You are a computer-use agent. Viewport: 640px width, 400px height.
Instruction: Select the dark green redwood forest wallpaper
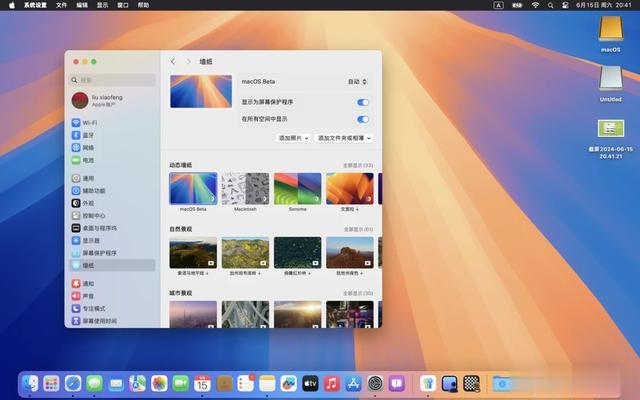[x=298, y=252]
